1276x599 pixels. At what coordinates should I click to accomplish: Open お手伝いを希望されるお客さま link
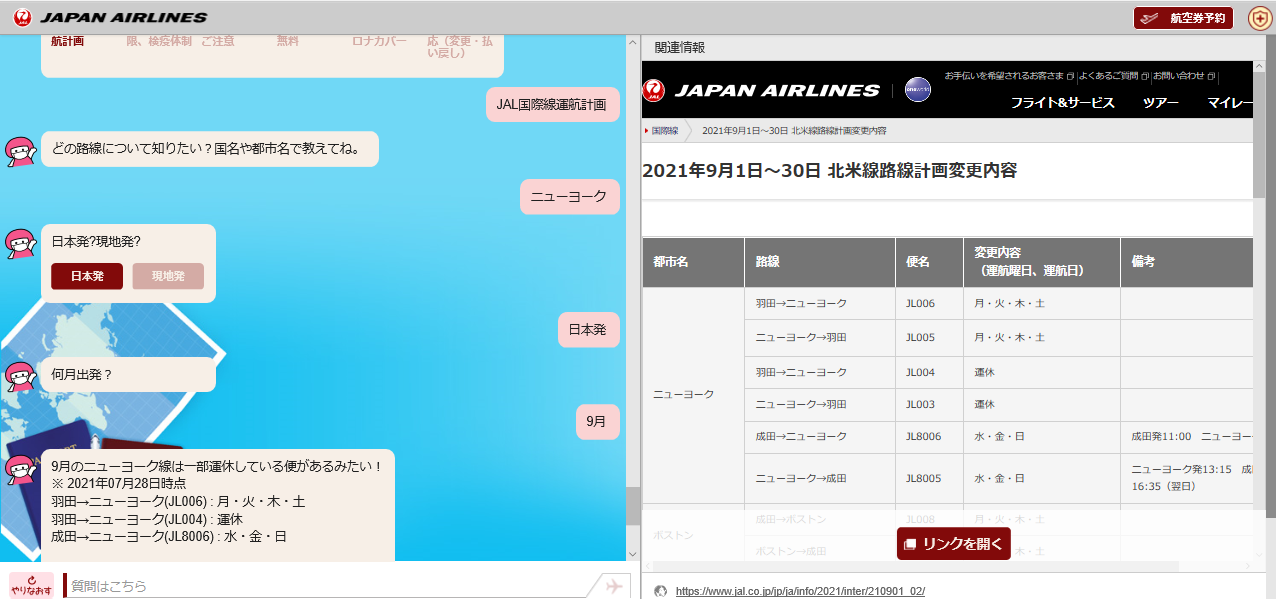pos(1009,76)
